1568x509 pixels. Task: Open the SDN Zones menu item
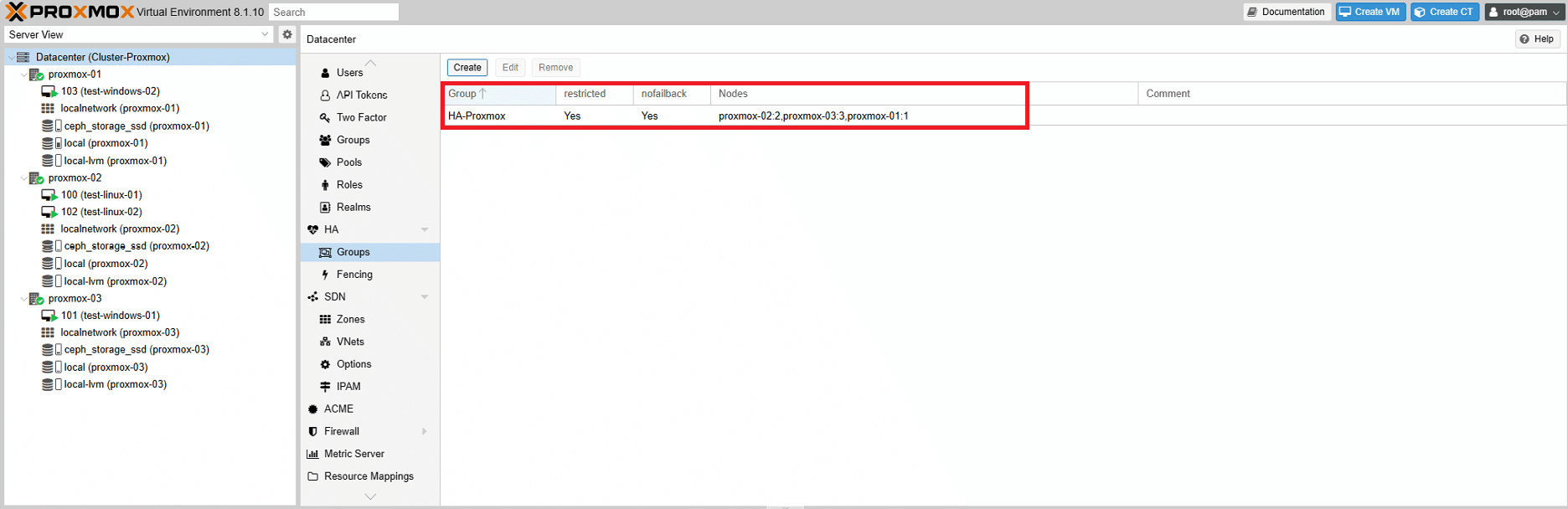(350, 319)
